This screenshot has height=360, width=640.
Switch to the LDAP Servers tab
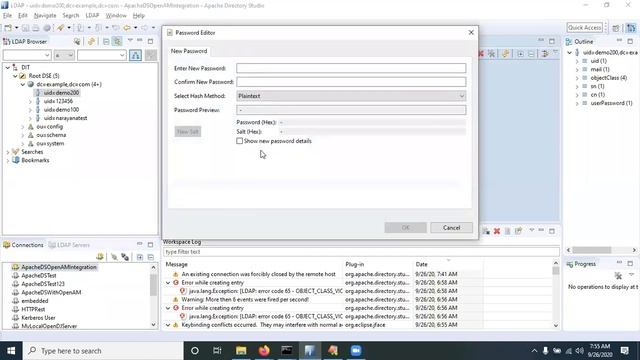click(69, 245)
